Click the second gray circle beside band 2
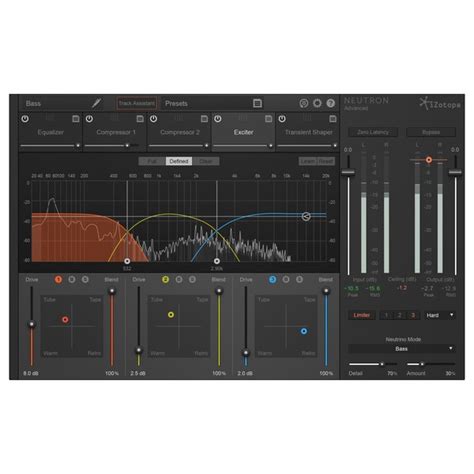This screenshot has height=474, width=474. [192, 279]
